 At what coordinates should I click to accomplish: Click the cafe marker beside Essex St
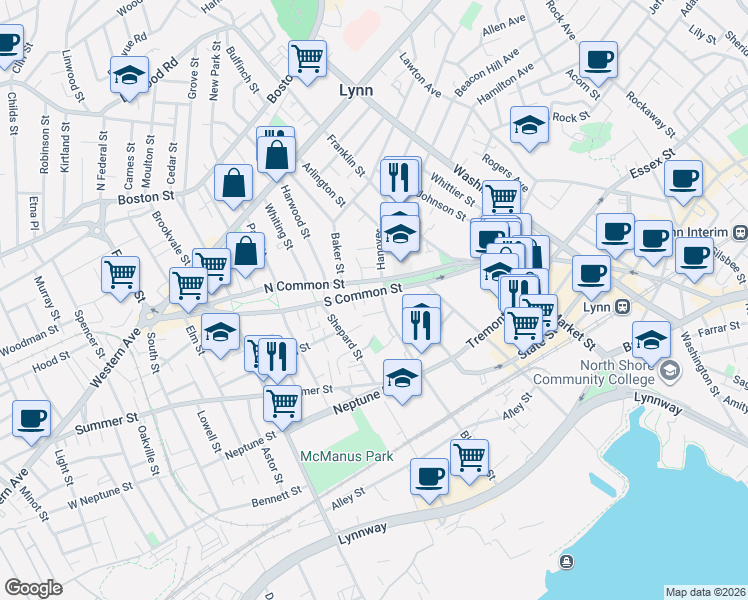[684, 181]
